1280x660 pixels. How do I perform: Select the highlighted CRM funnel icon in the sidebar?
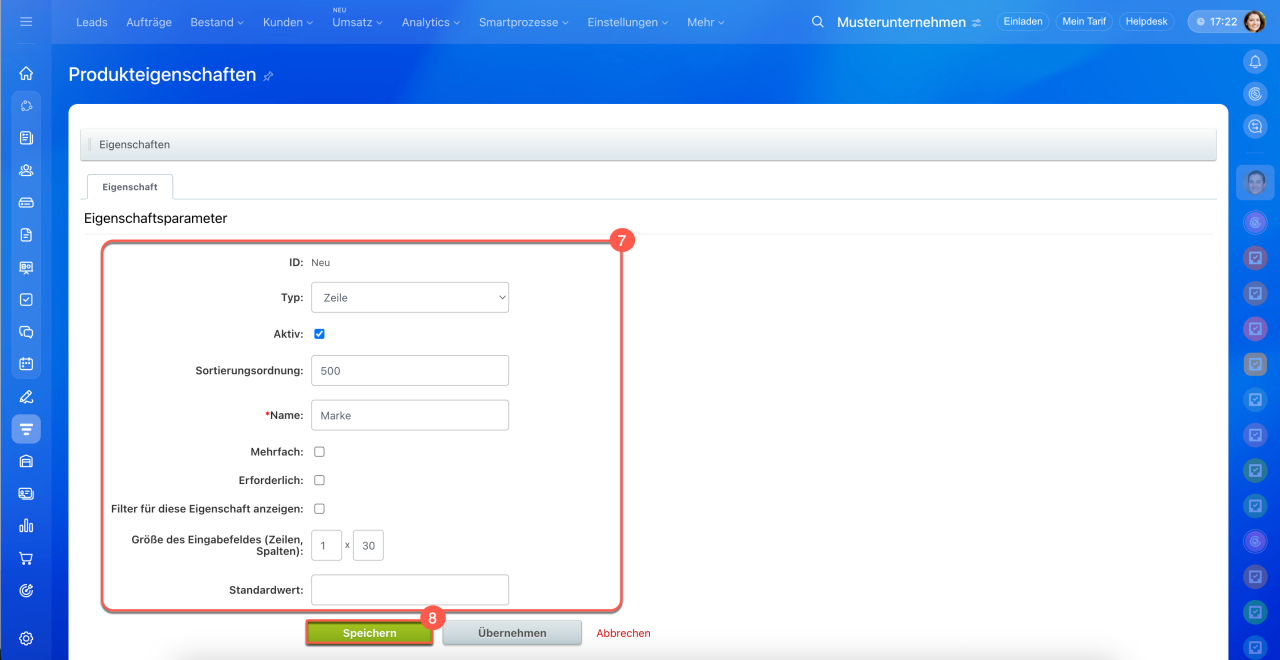[26, 429]
